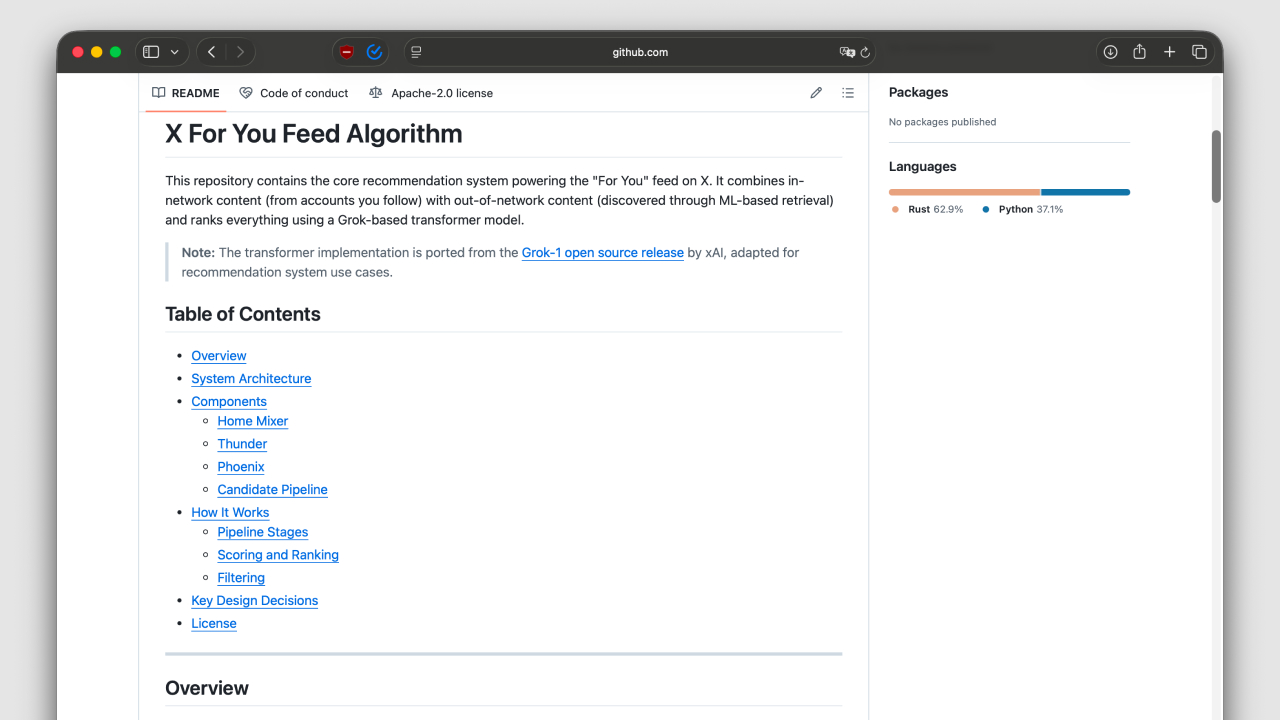The image size is (1280, 720).
Task: Toggle the sidebar with the sidebar button
Action: coord(150,51)
